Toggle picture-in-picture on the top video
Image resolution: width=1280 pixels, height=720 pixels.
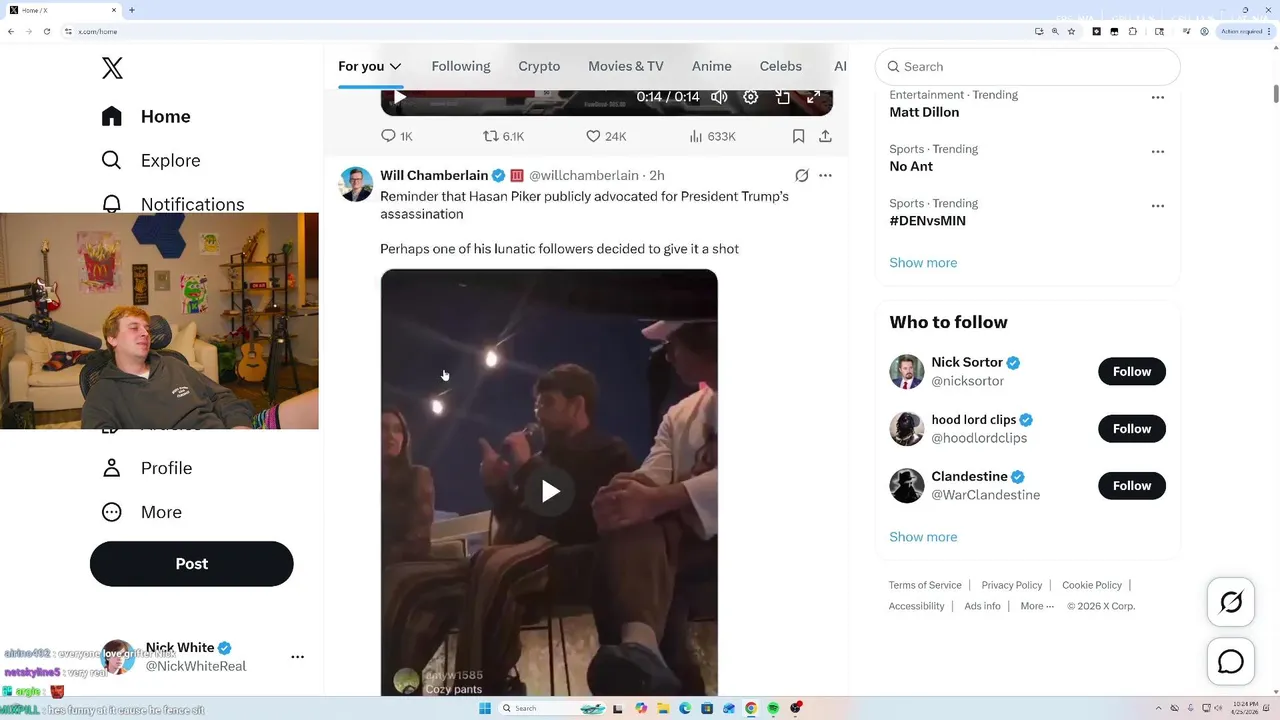click(x=783, y=97)
